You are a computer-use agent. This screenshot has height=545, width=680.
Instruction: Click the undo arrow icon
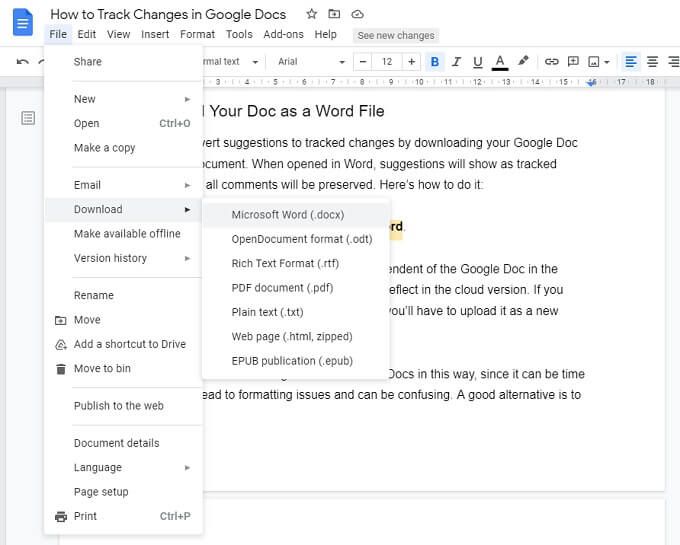coord(23,62)
